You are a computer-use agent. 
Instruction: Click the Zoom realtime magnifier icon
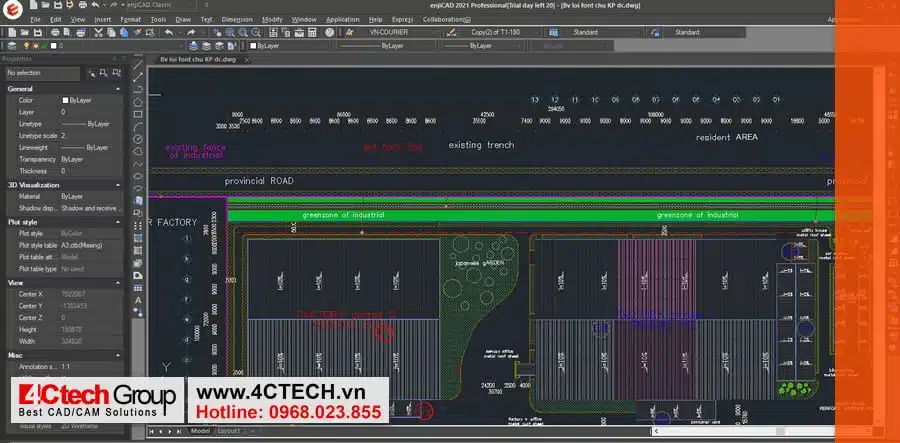[230, 33]
